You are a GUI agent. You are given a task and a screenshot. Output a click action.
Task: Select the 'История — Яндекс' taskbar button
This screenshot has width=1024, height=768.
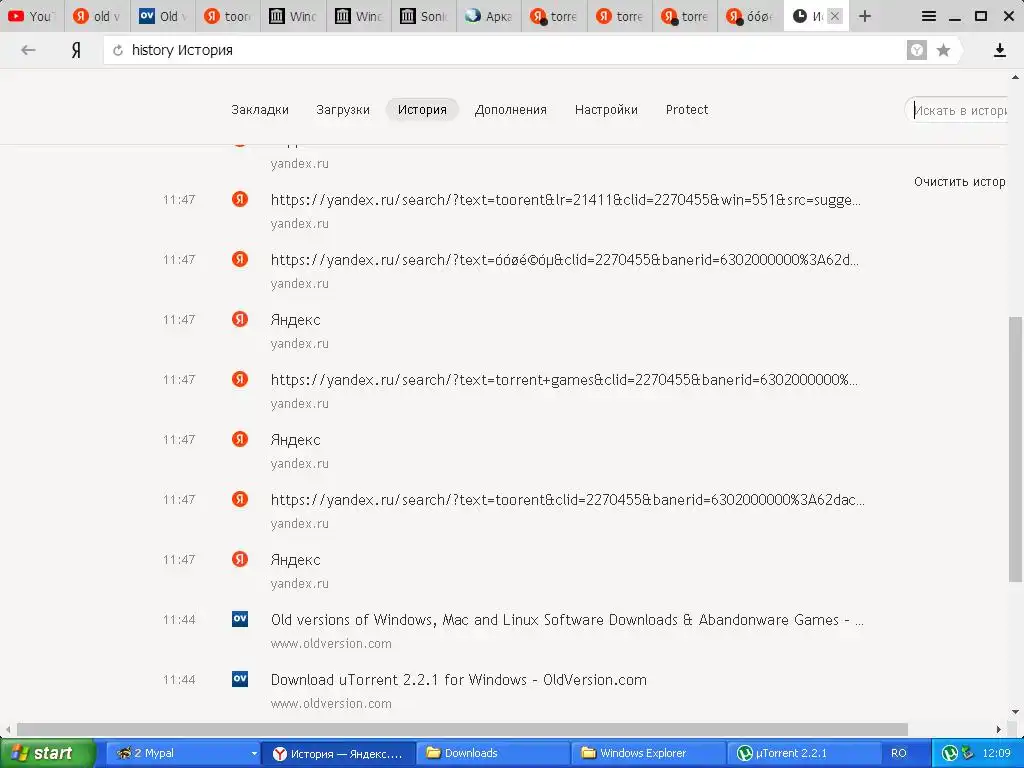click(x=337, y=754)
